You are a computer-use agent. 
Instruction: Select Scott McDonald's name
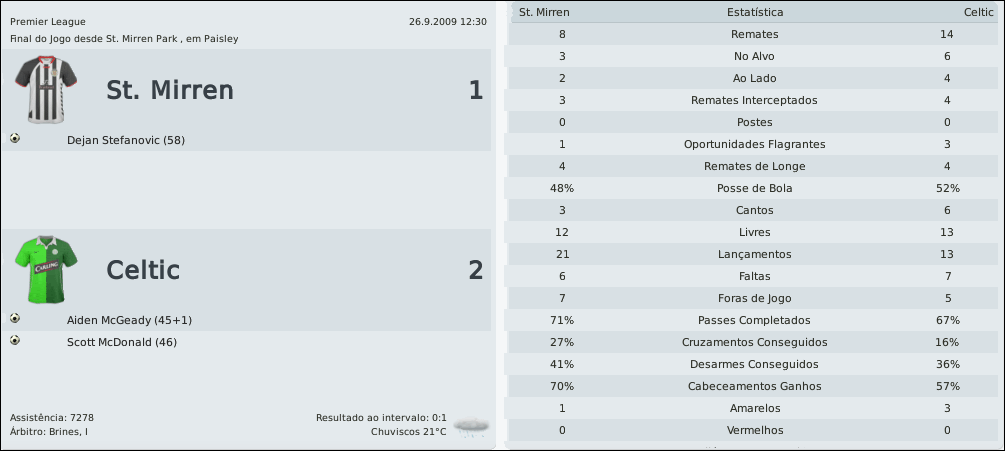coord(122,342)
